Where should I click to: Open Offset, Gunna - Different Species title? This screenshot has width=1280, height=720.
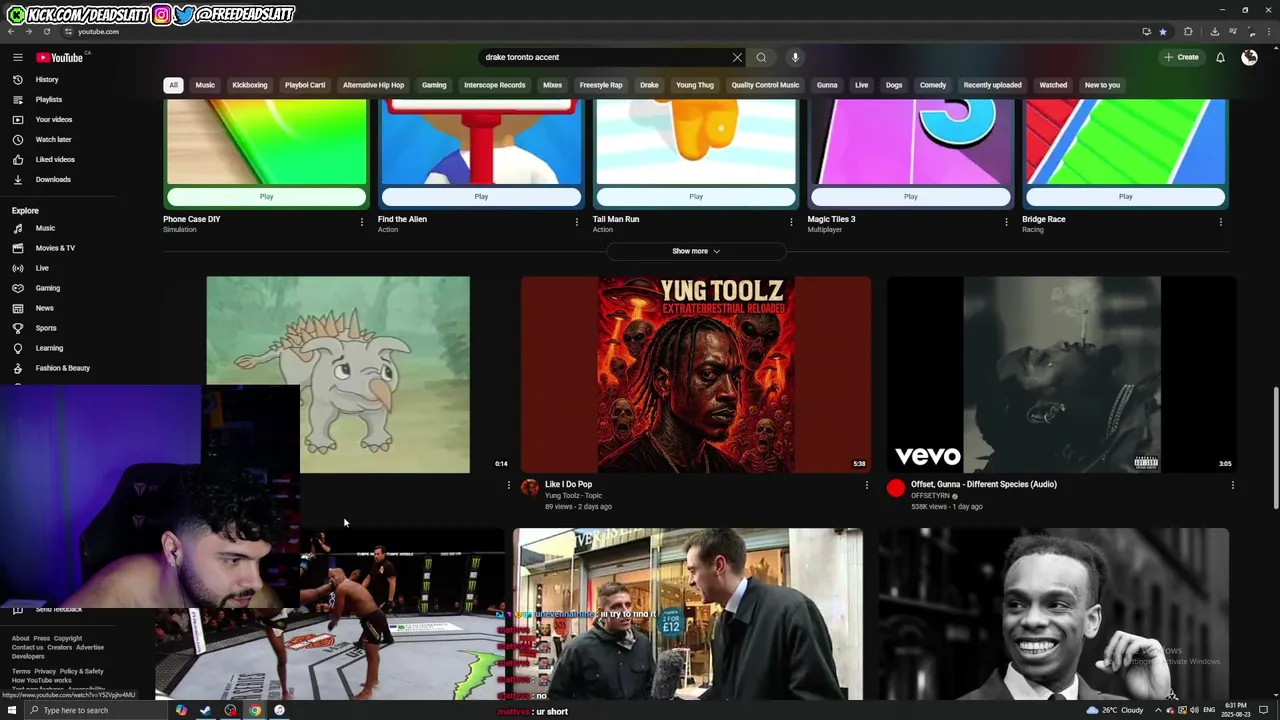coord(983,484)
